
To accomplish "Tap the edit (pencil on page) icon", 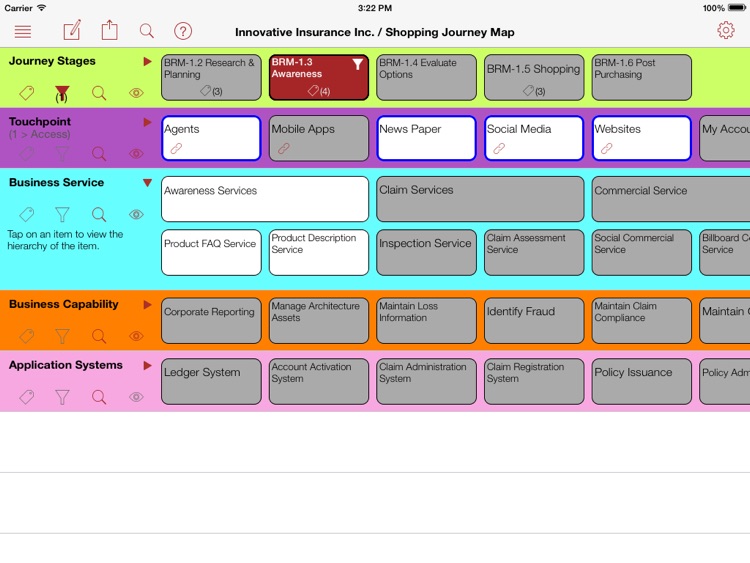I will [x=72, y=31].
